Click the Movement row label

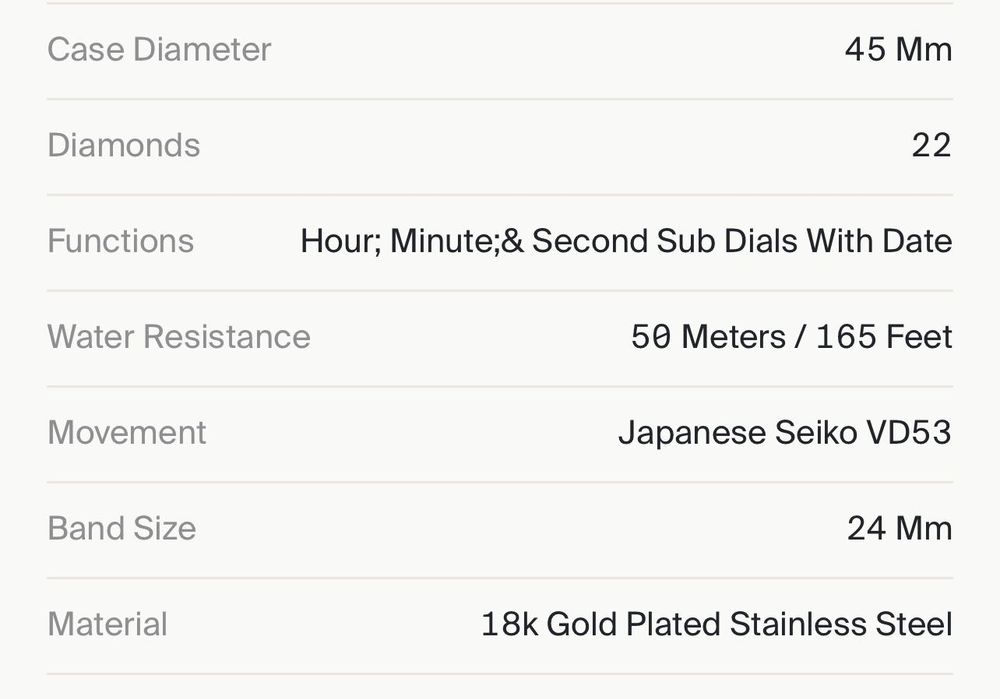click(x=126, y=432)
